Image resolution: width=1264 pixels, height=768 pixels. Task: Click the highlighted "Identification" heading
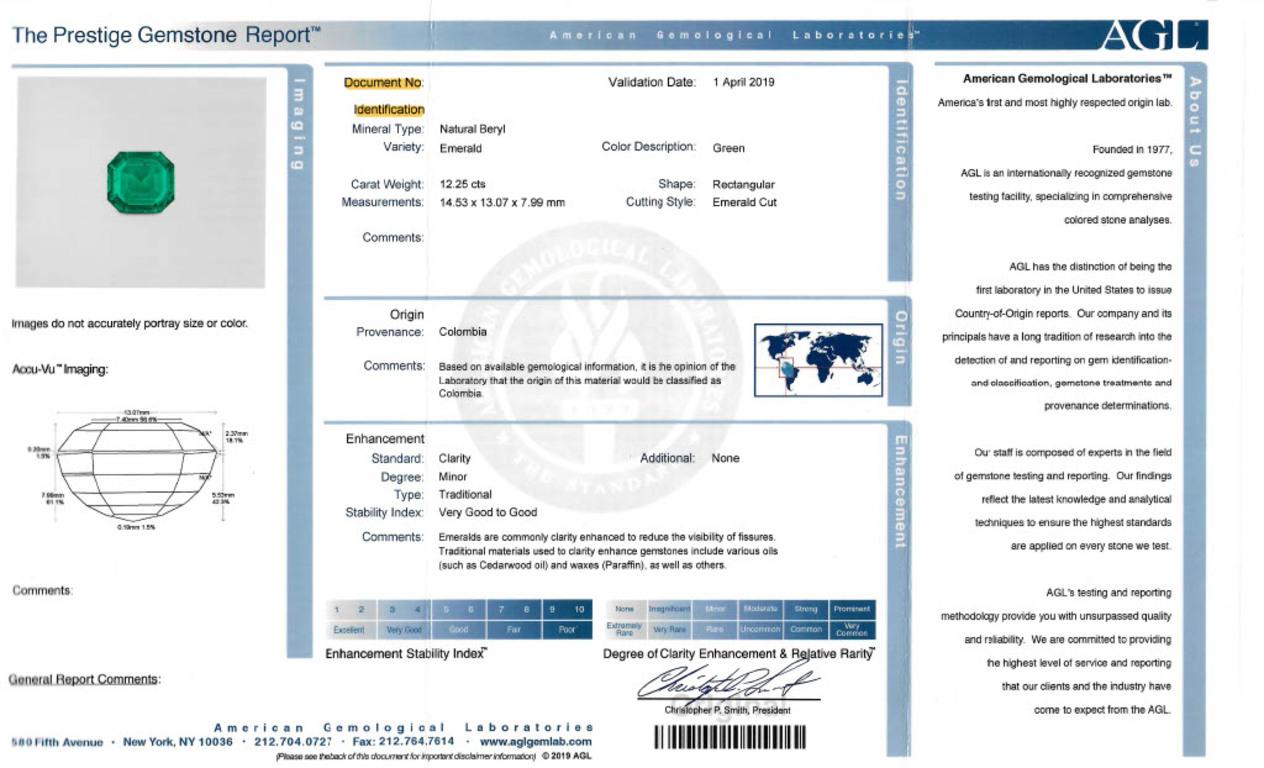point(389,109)
